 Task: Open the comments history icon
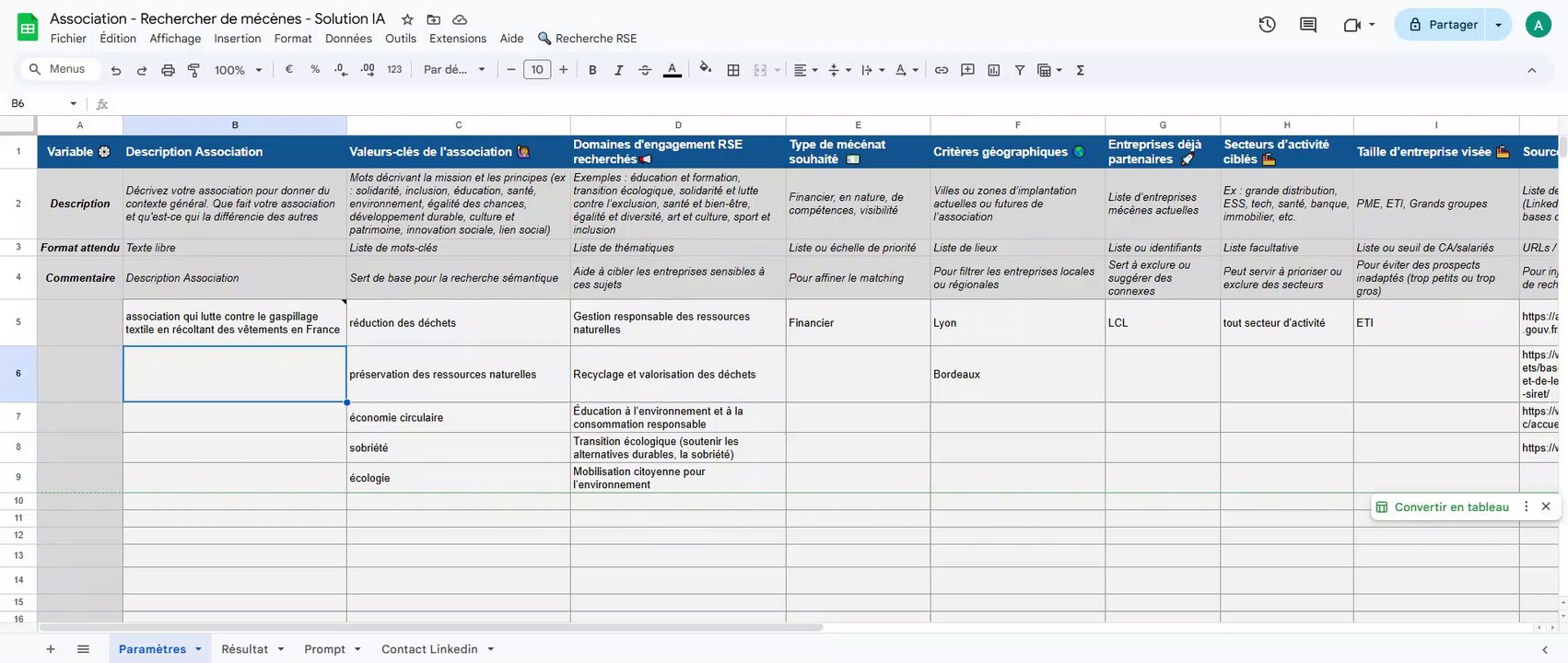[x=1308, y=25]
